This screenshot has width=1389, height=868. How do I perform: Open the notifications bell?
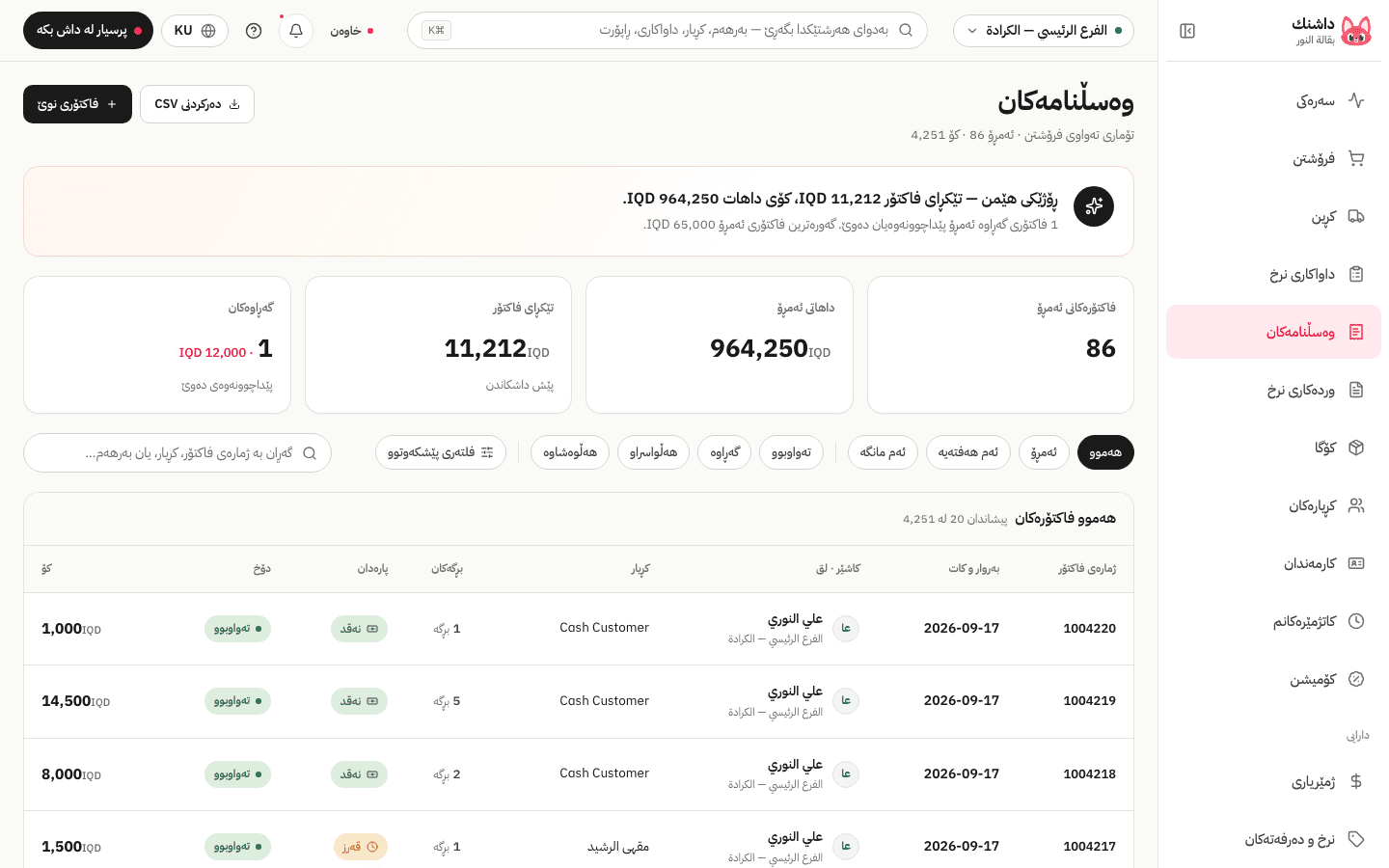point(296,31)
